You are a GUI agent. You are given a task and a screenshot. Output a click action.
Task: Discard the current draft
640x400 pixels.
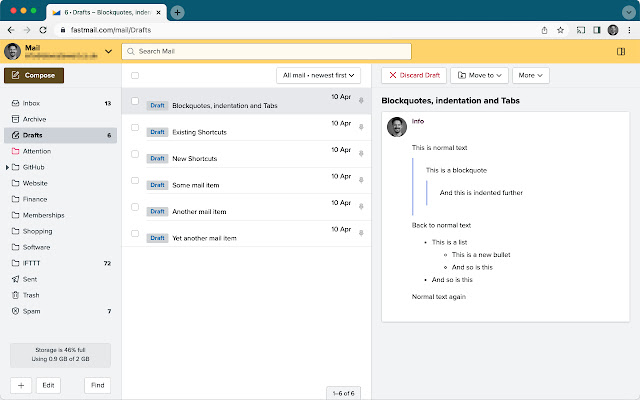[x=414, y=75]
